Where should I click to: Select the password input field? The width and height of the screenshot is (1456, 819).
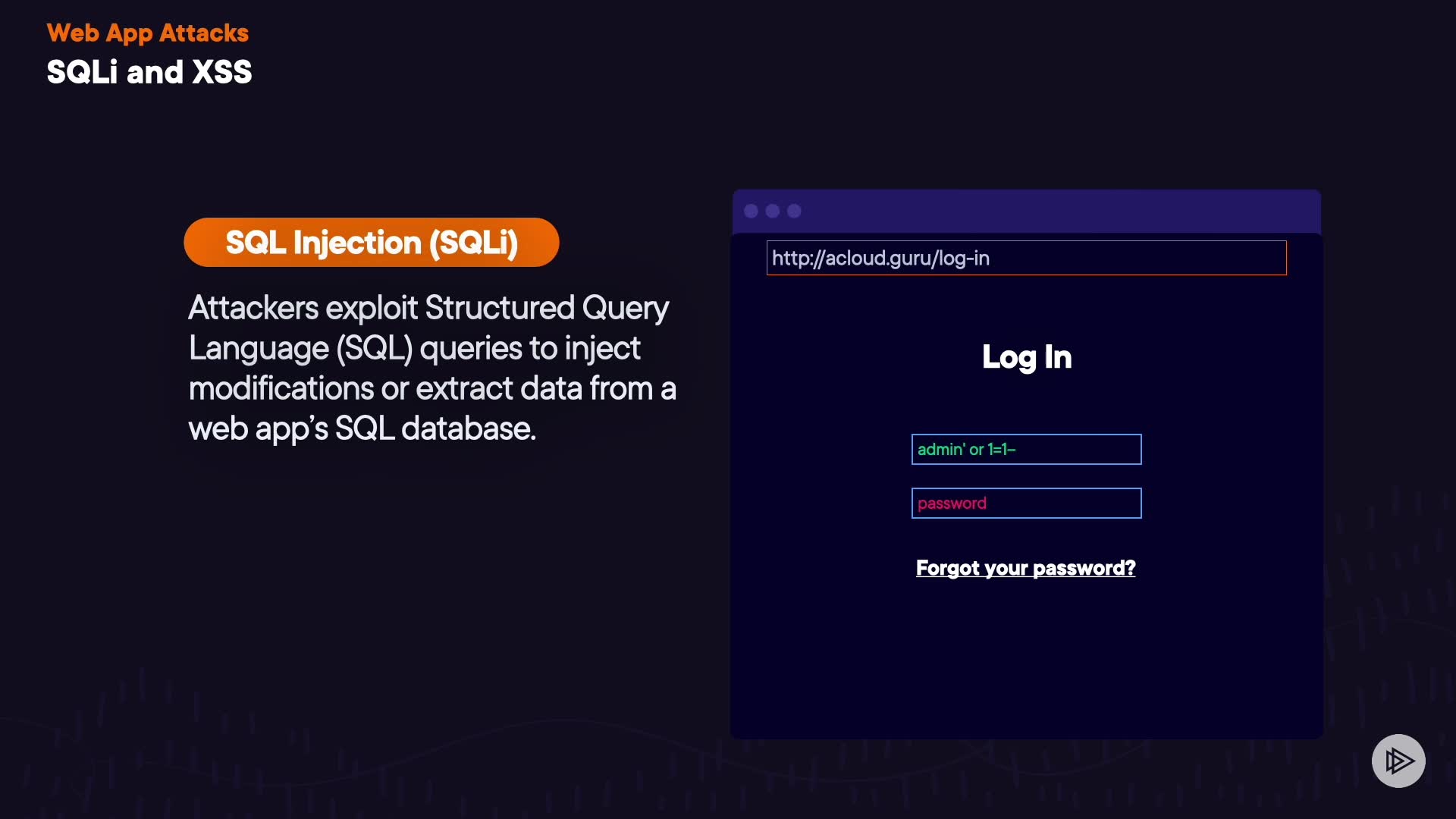tap(1026, 503)
